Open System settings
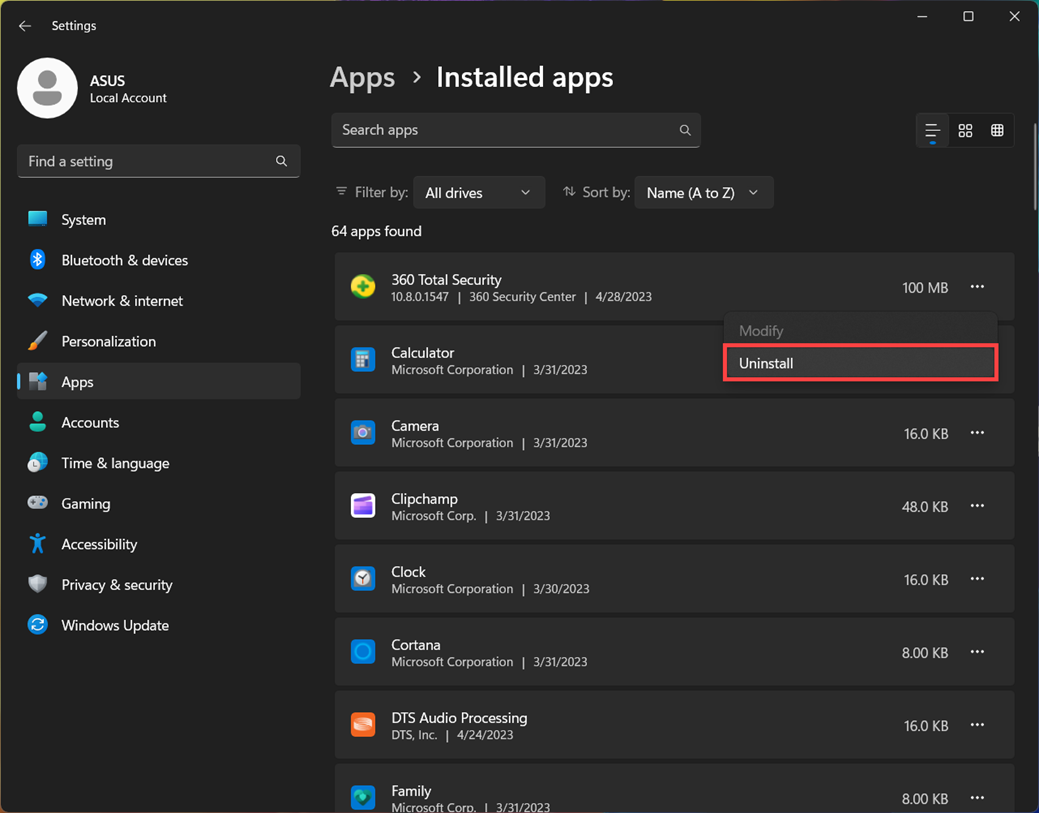The image size is (1039, 813). click(x=158, y=219)
